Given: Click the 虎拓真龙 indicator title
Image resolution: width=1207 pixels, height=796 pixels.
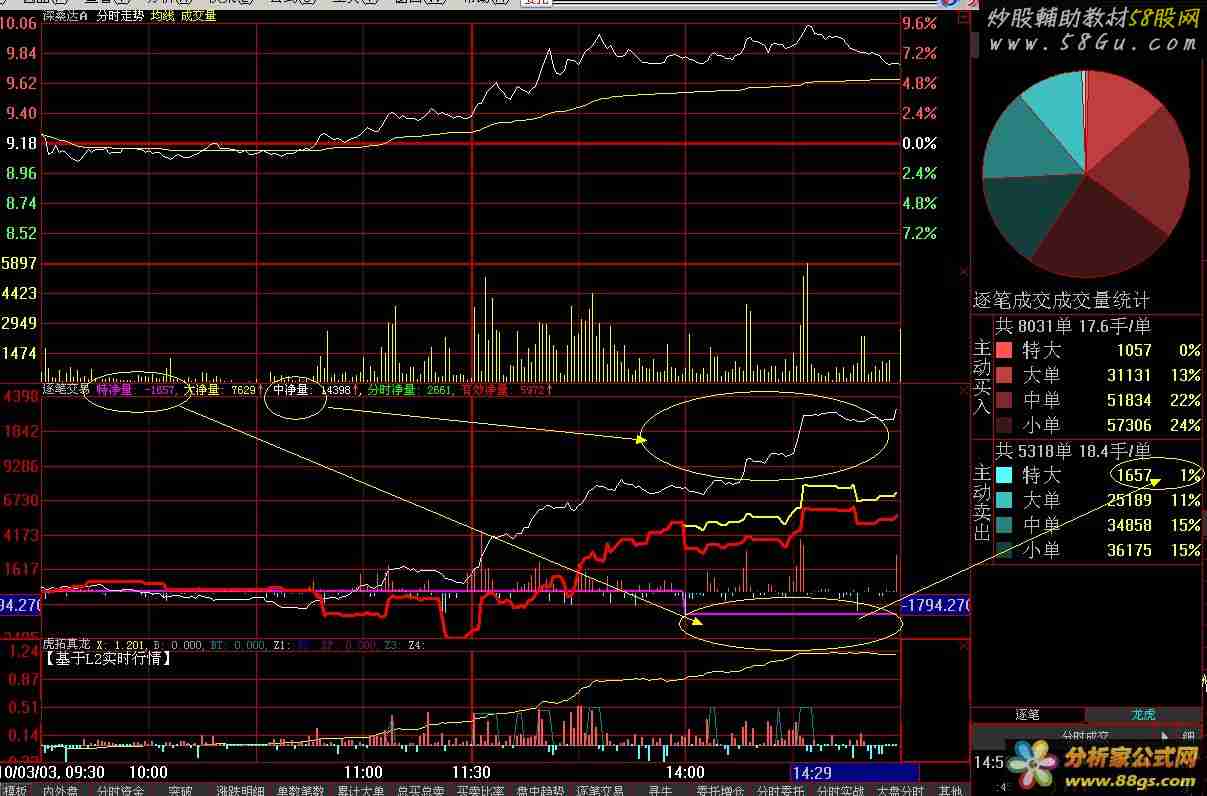Looking at the screenshot, I should point(65,646).
